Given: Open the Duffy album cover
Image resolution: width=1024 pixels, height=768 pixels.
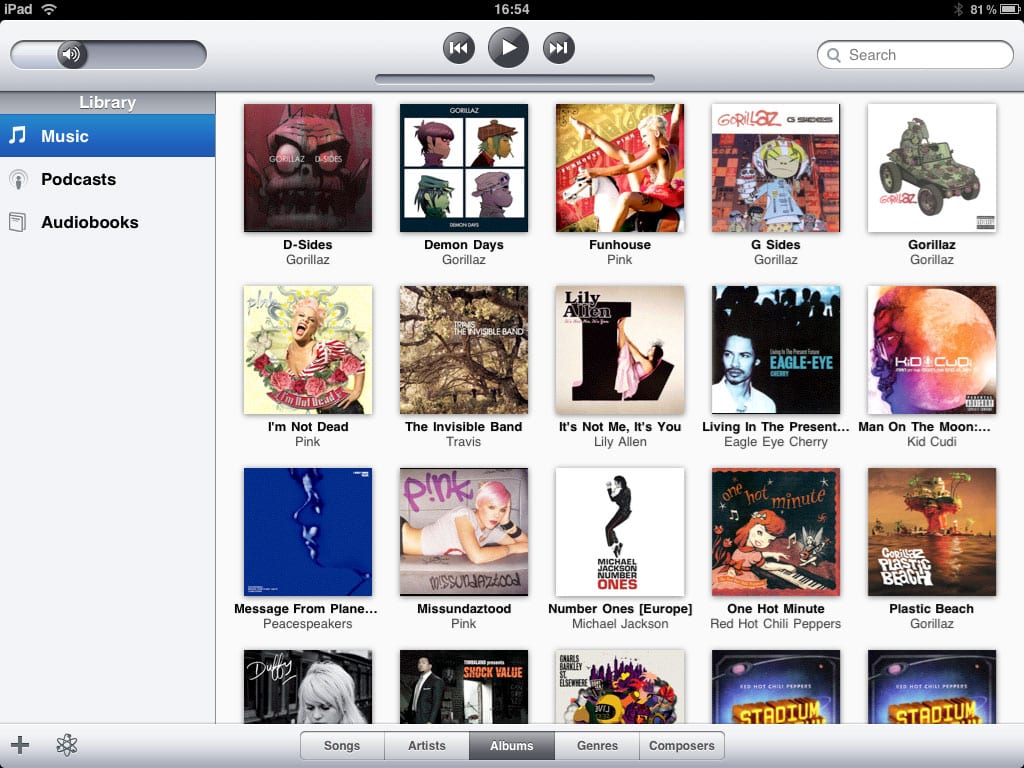Looking at the screenshot, I should click(x=308, y=686).
